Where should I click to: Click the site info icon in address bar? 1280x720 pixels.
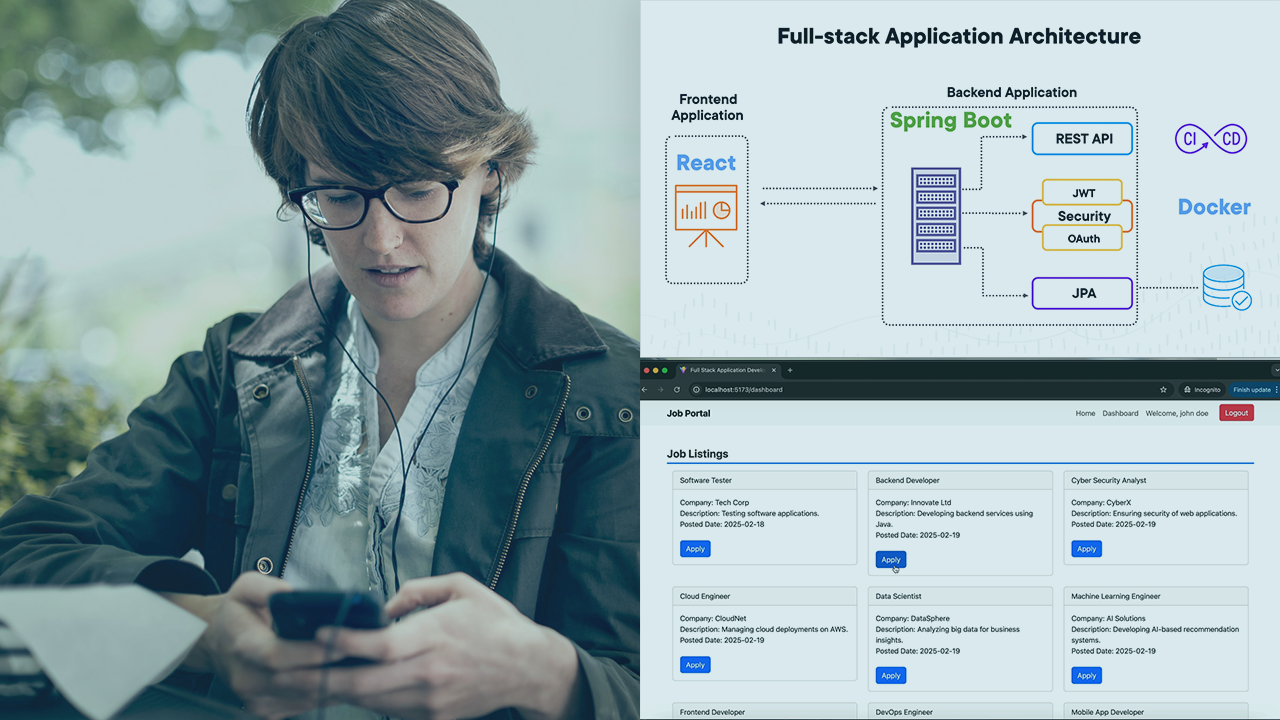(696, 390)
